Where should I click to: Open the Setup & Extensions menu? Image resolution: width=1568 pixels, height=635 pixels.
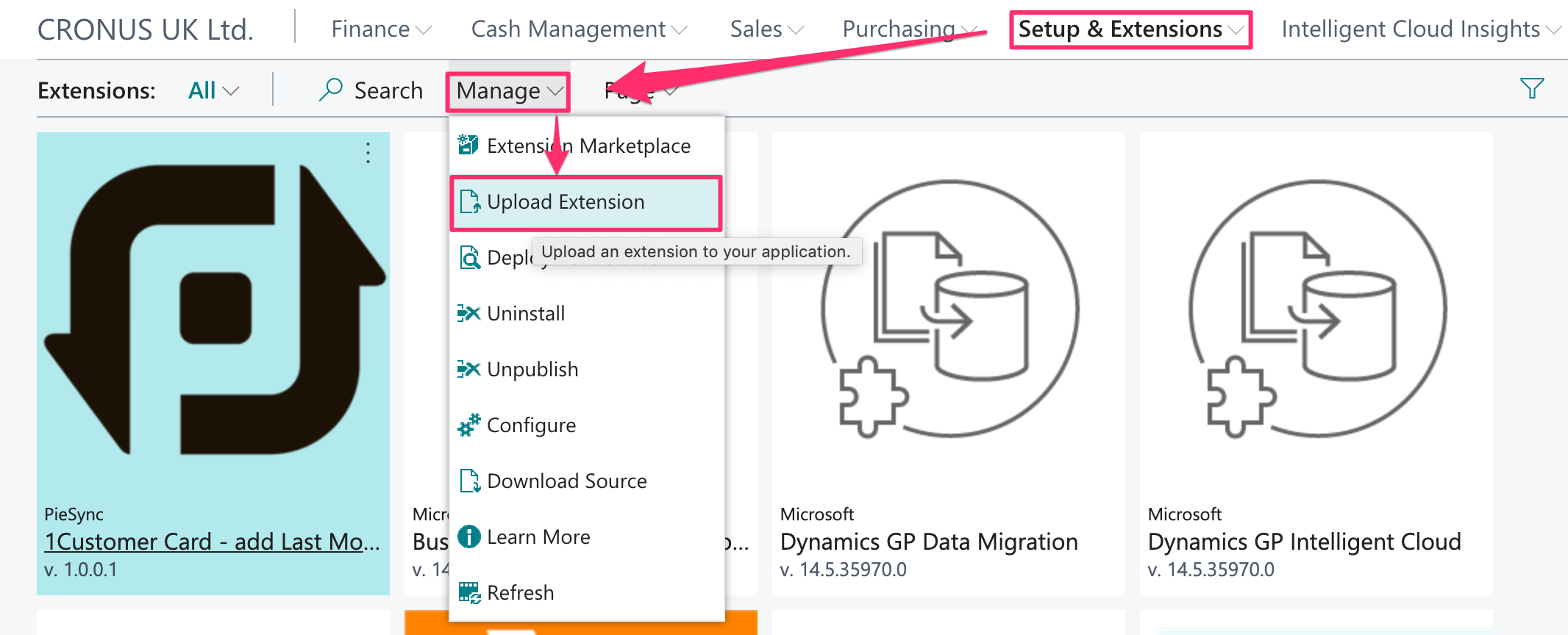[x=1130, y=30]
